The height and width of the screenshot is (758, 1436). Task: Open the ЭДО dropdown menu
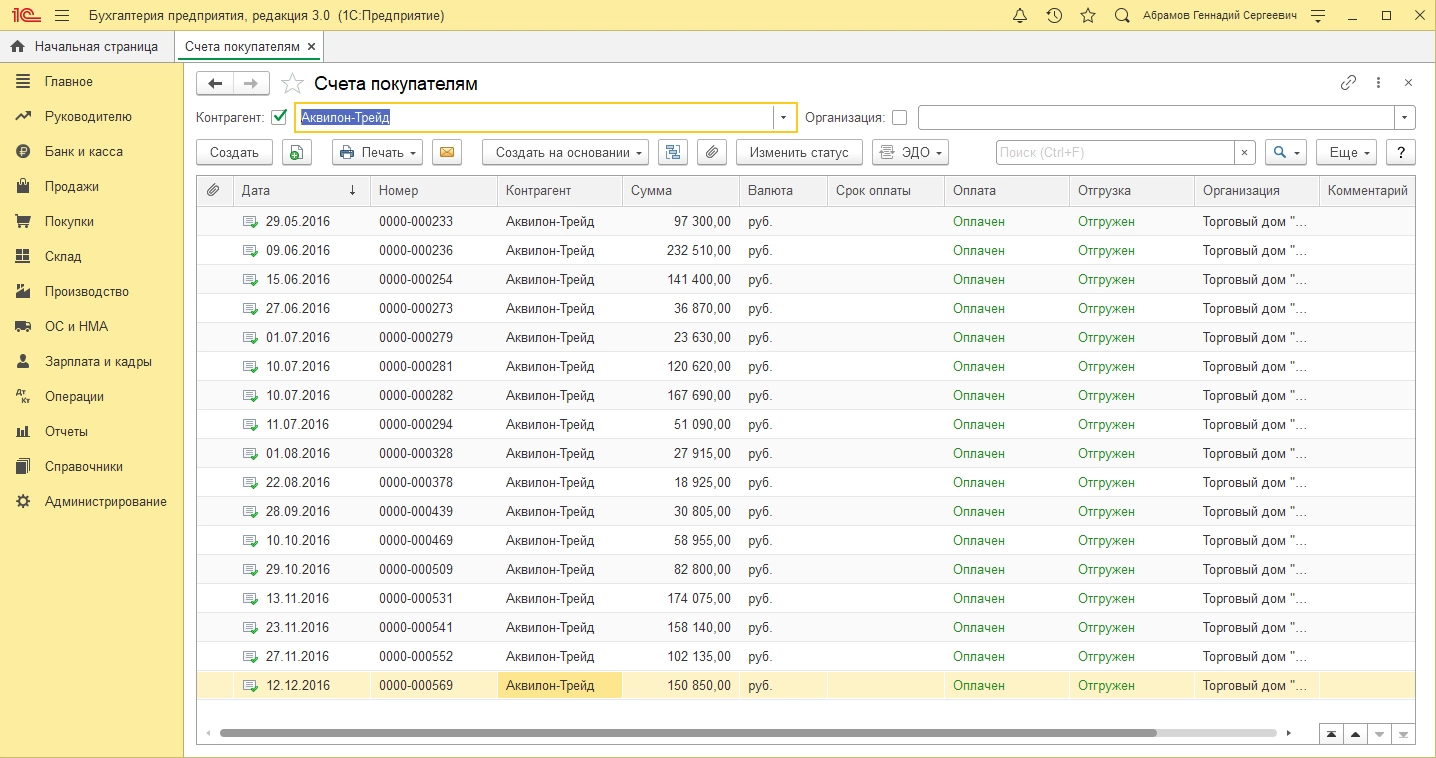coord(910,152)
